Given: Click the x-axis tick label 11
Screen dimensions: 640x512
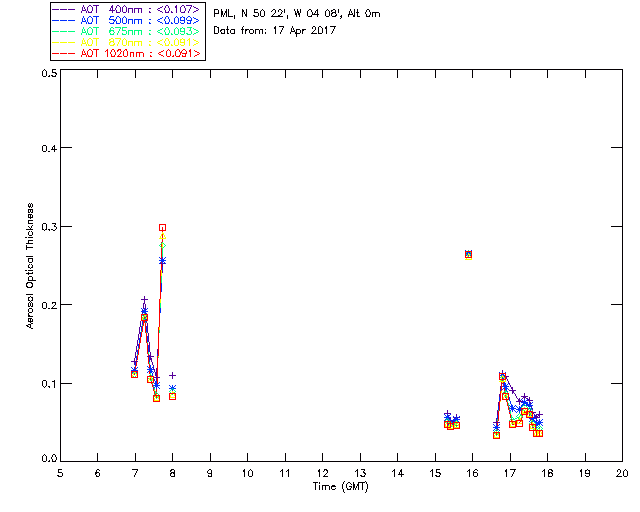Looking at the screenshot, I should (285, 473).
